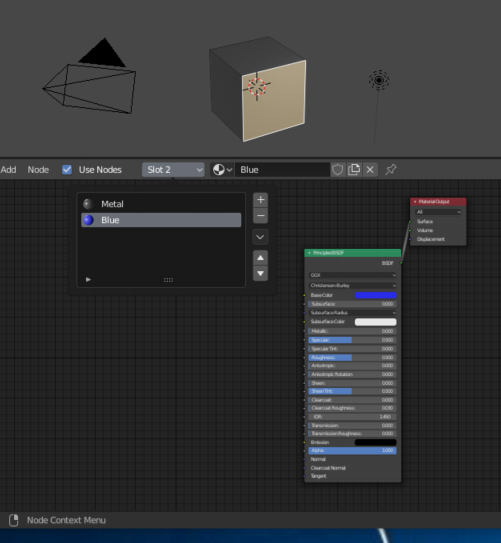Screen dimensions: 501x543
Task: Open the material specials chevron menu
Action: pyautogui.click(x=260, y=237)
